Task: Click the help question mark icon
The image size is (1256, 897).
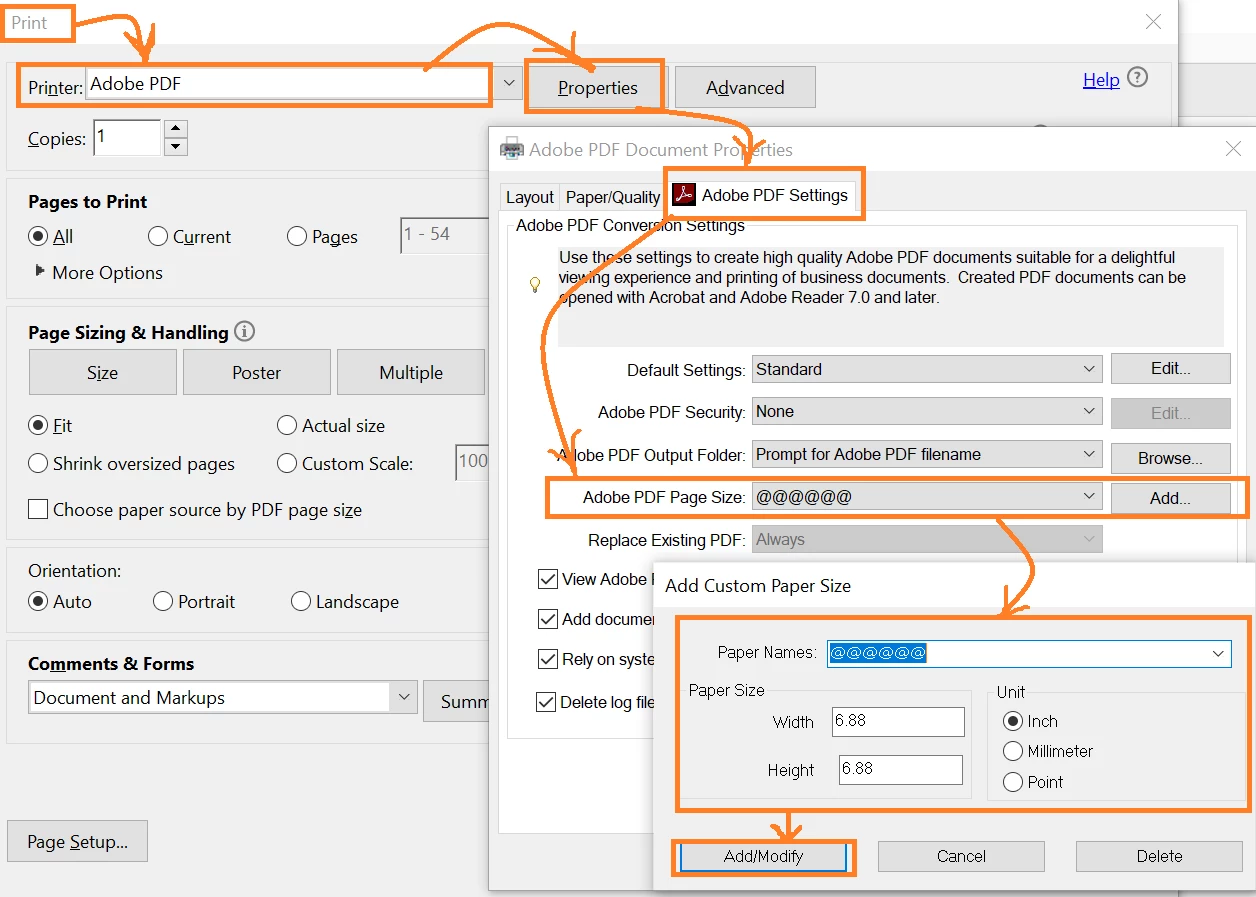Action: 1138,78
